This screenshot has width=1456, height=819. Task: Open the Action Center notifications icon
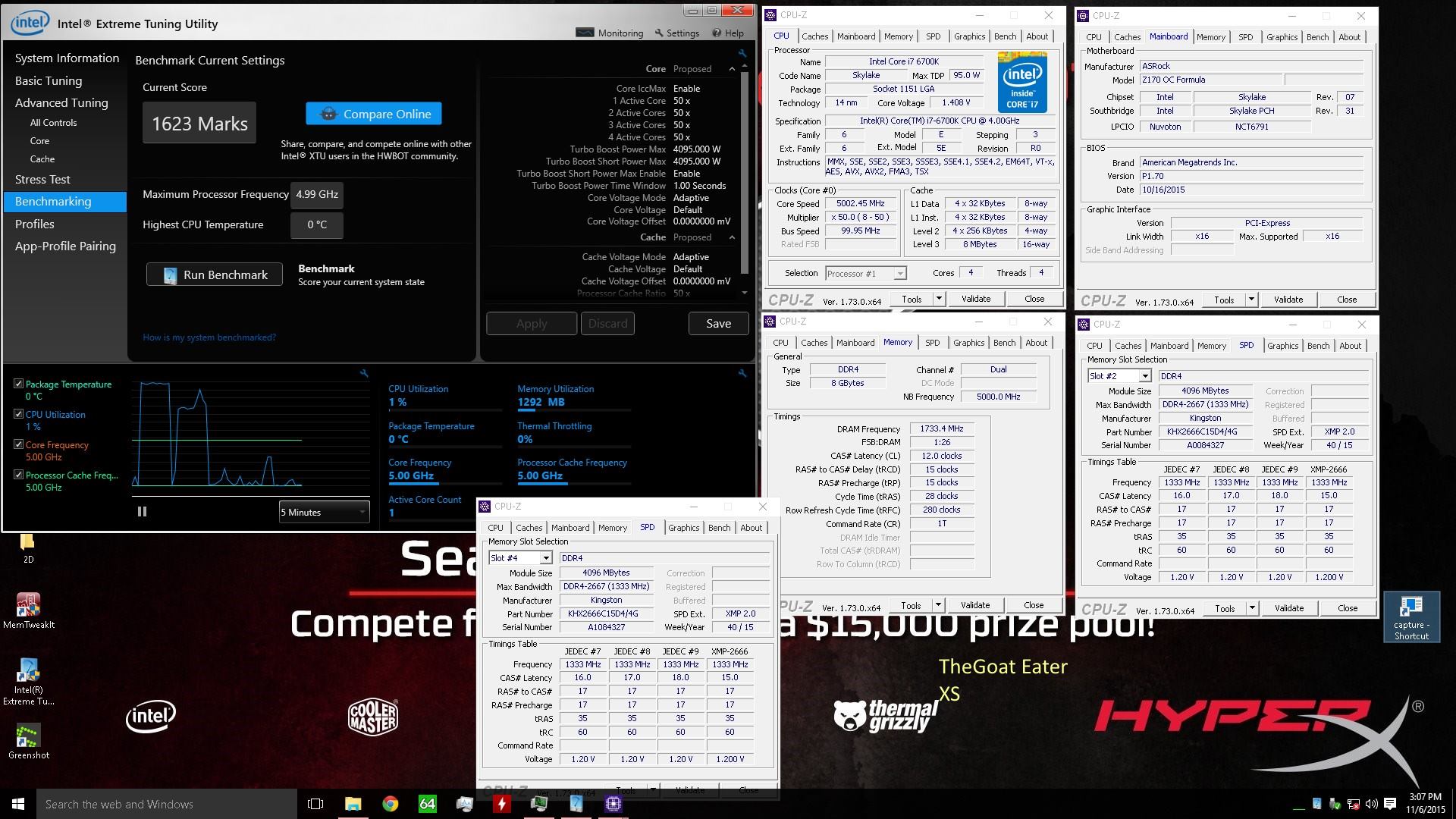point(1390,804)
